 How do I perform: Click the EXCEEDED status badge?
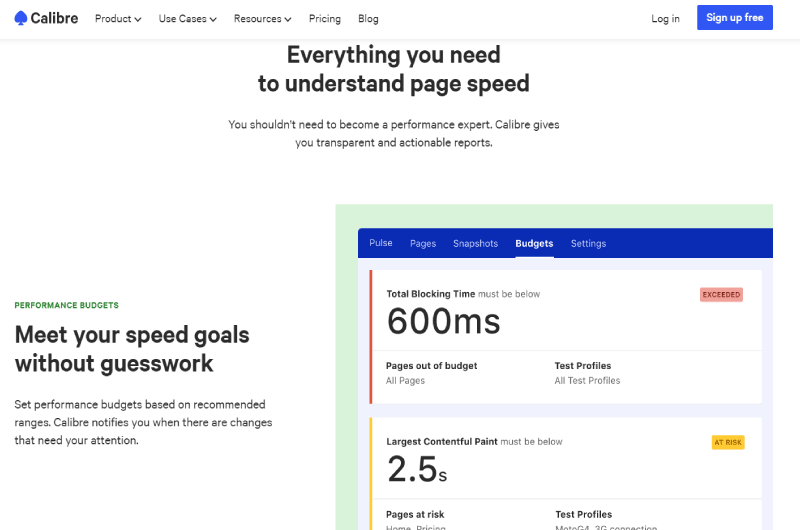[721, 294]
